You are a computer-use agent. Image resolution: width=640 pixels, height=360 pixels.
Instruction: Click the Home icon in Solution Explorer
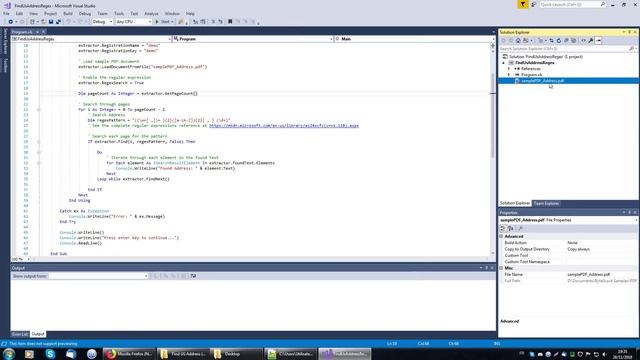coord(518,40)
